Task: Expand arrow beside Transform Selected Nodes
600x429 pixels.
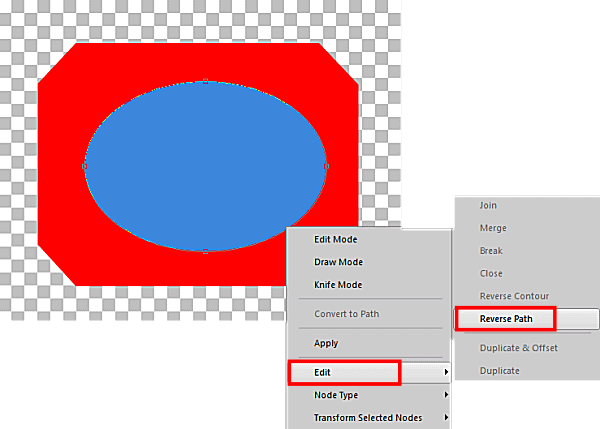Action: pyautogui.click(x=446, y=417)
